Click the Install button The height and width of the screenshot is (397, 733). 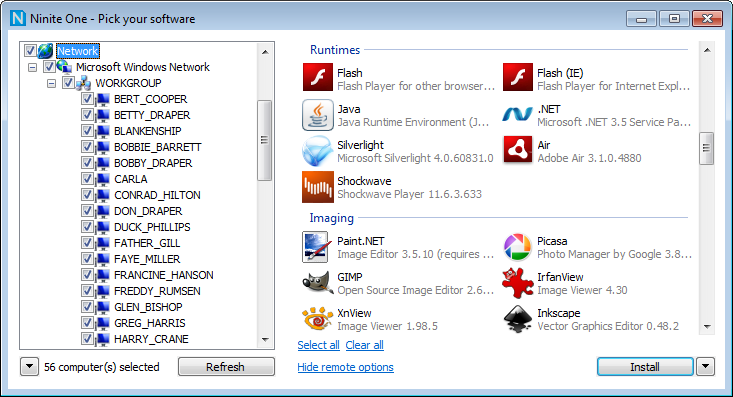(x=645, y=367)
